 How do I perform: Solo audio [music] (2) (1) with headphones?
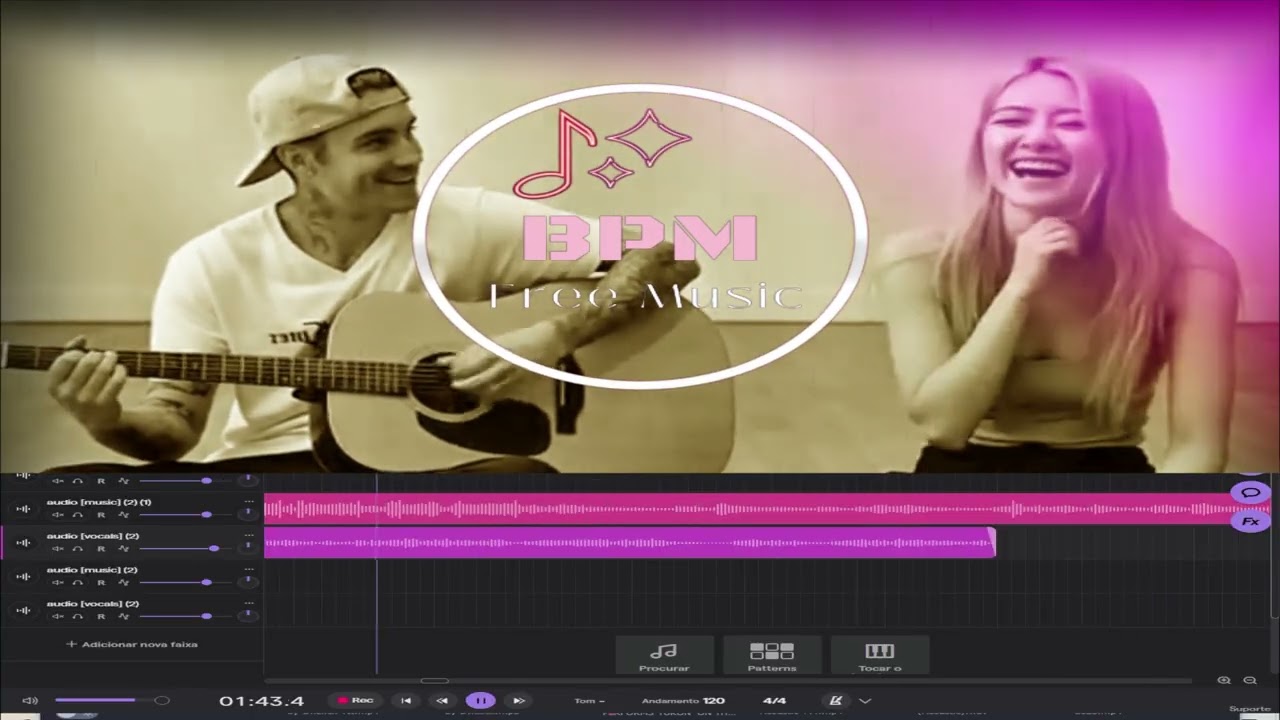[x=78, y=515]
